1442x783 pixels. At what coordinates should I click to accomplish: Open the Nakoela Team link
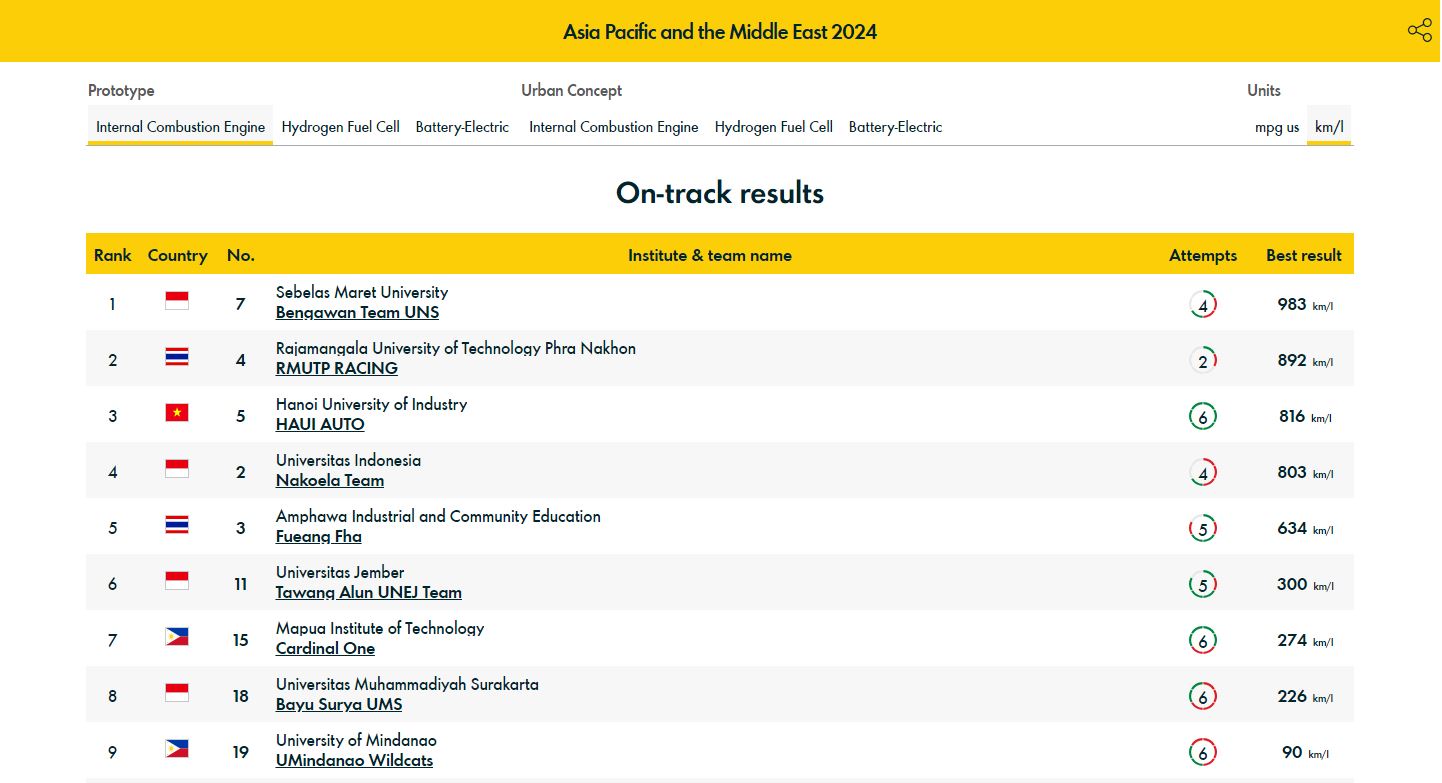330,481
